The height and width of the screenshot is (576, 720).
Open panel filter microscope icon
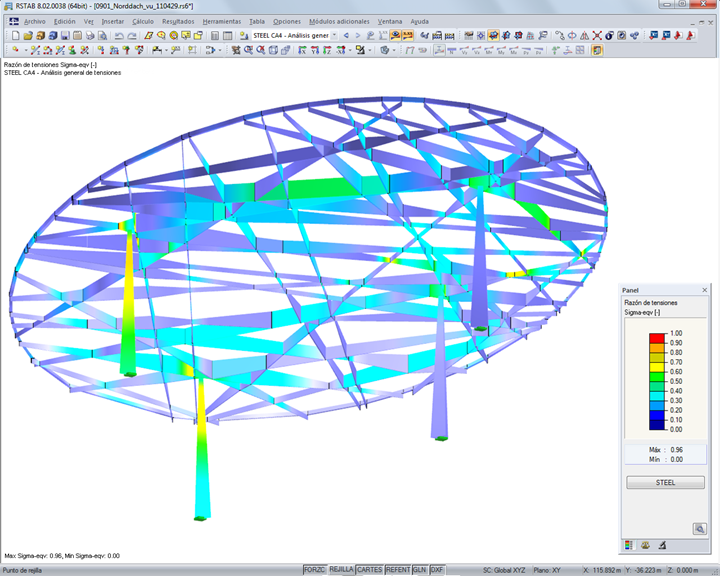(x=662, y=545)
